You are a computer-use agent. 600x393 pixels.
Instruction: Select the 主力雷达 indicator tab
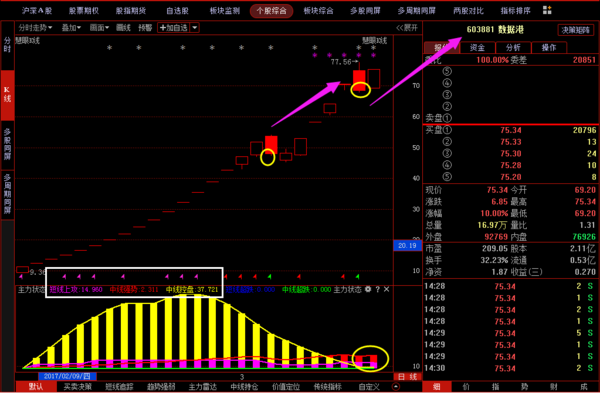click(x=203, y=386)
